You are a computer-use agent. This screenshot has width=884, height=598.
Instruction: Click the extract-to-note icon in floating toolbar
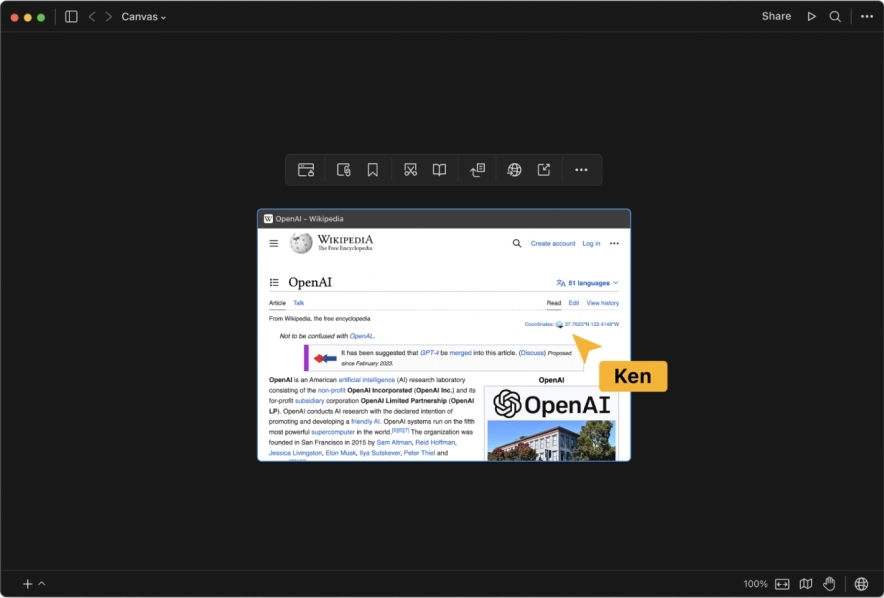(478, 170)
